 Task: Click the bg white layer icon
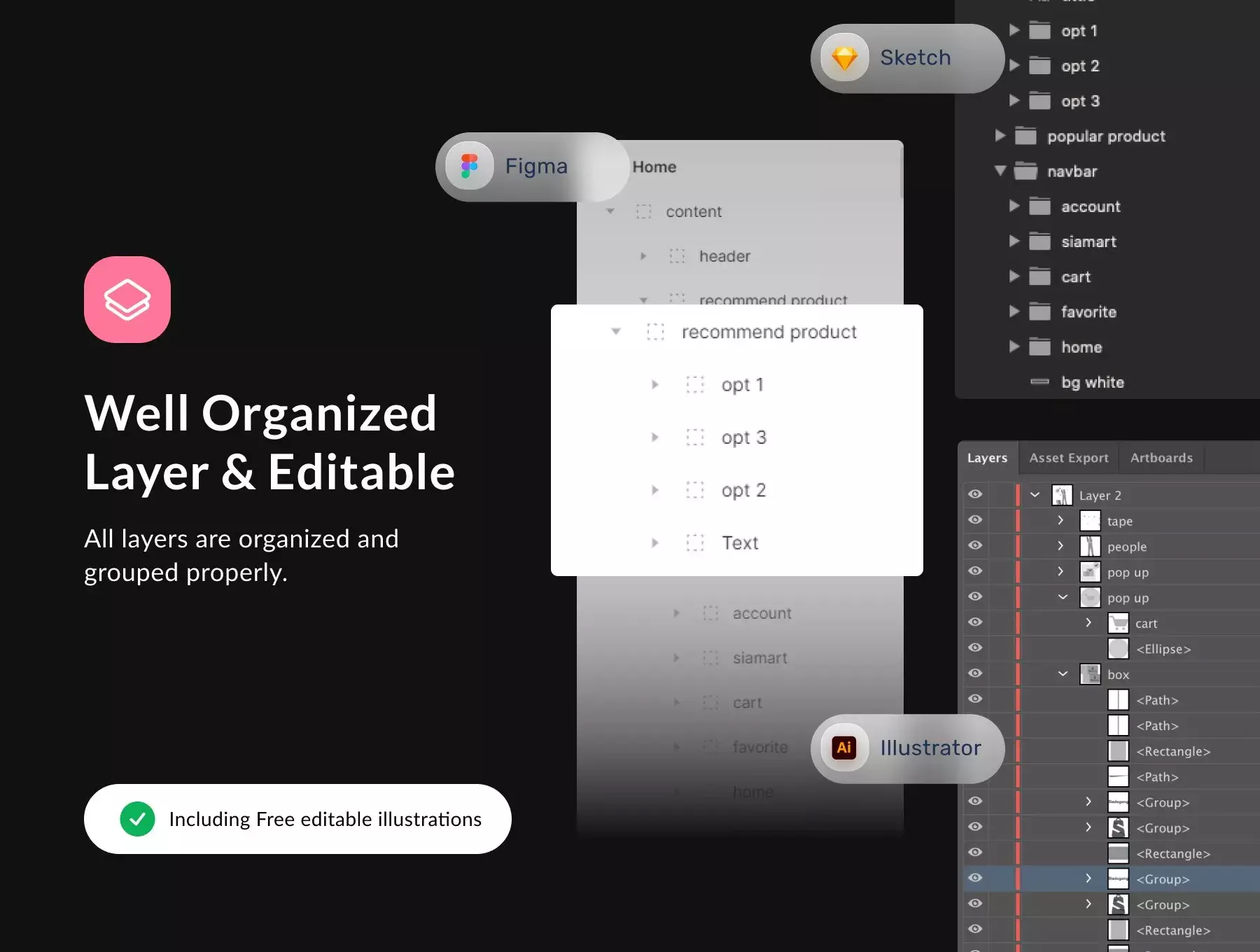coord(1039,382)
